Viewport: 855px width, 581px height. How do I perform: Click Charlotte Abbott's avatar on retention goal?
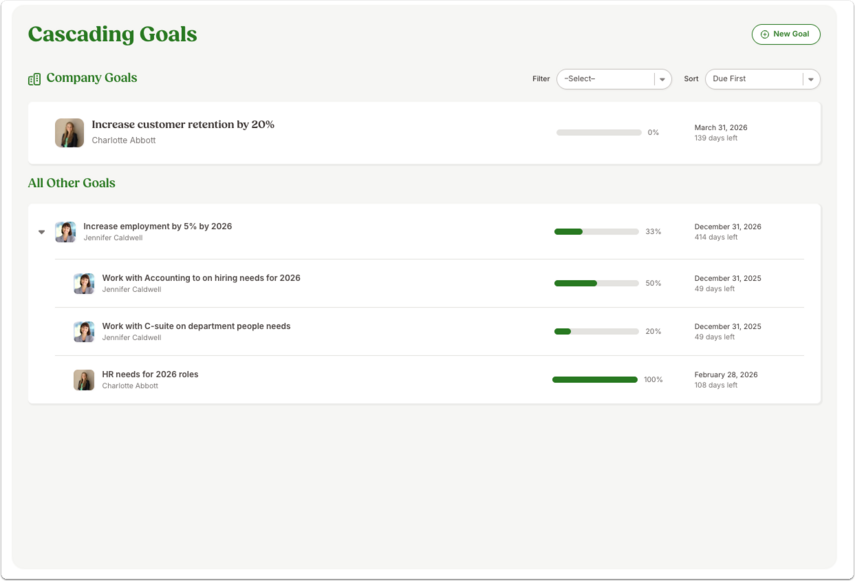pos(69,133)
